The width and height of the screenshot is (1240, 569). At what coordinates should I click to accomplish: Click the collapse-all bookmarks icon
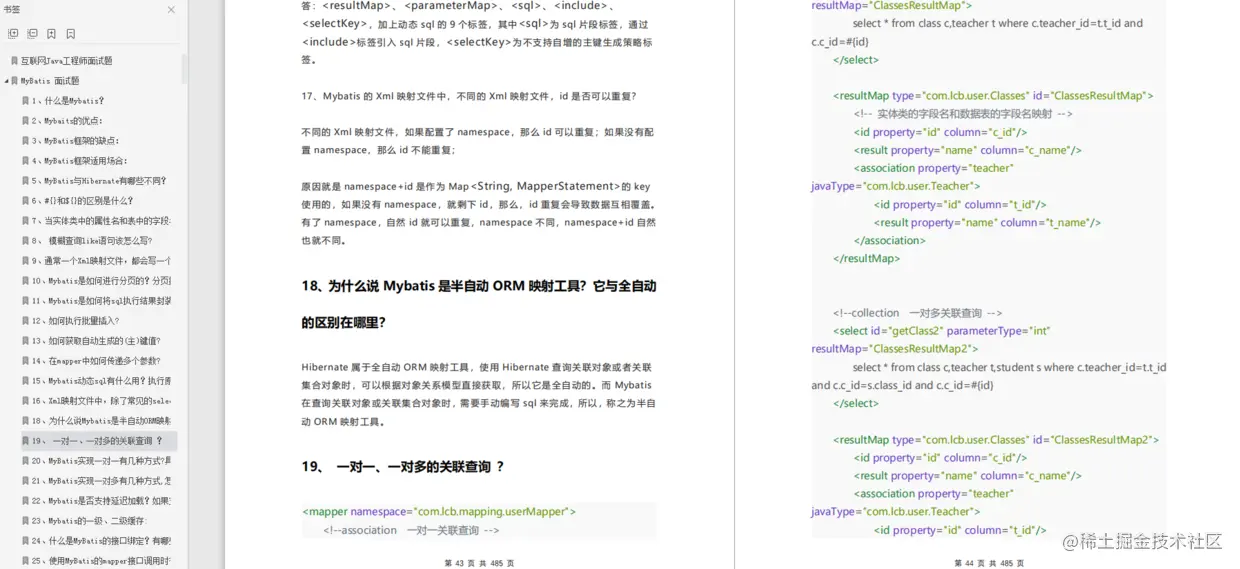[x=32, y=34]
